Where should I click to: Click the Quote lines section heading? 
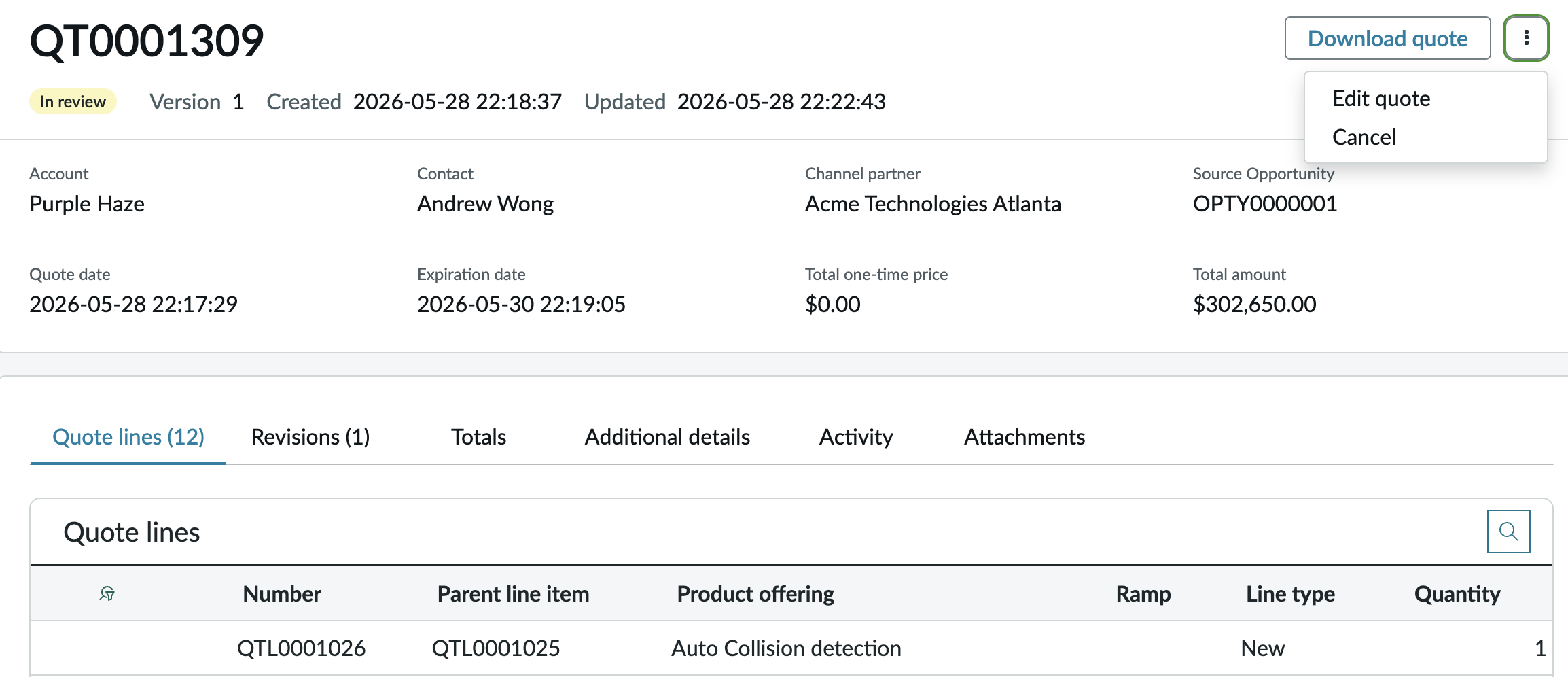[x=132, y=532]
